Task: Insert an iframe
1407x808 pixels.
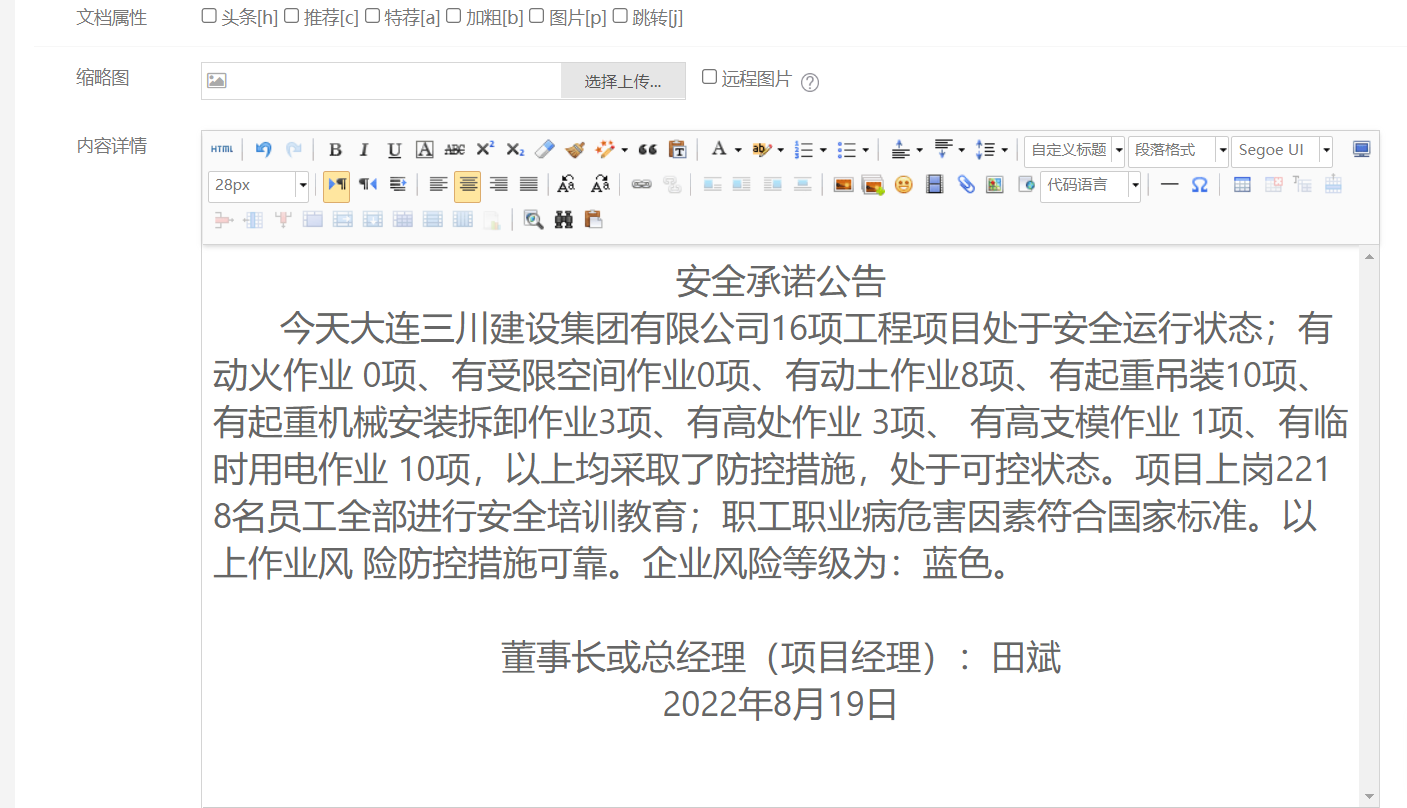Action: (x=1026, y=184)
